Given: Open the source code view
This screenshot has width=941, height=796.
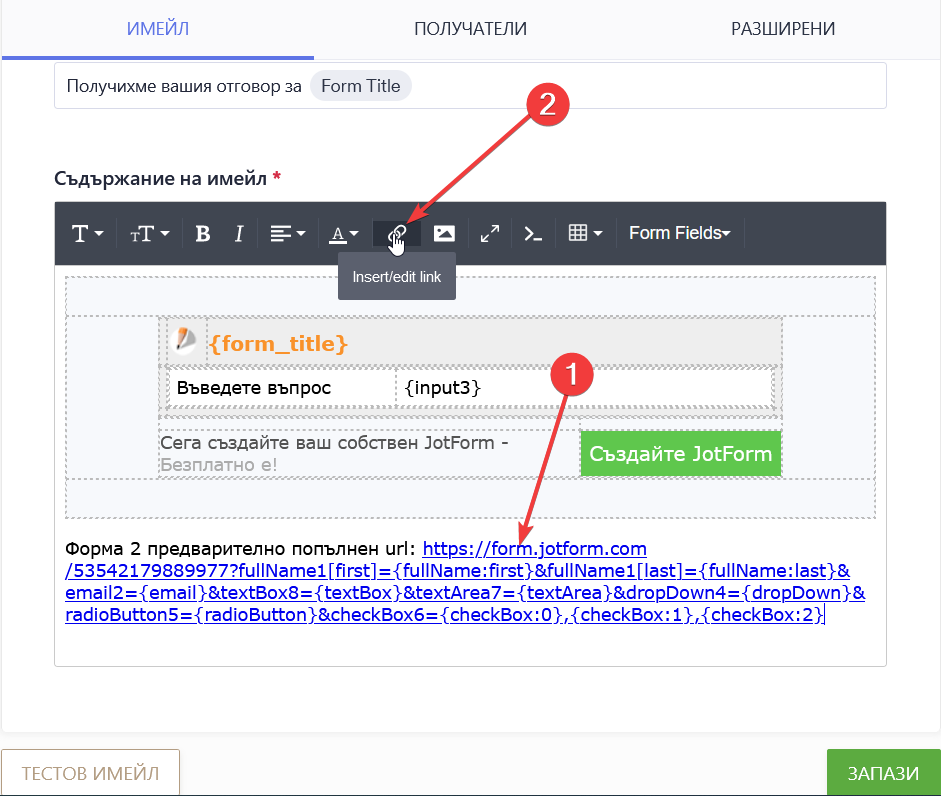Looking at the screenshot, I should click(x=533, y=233).
